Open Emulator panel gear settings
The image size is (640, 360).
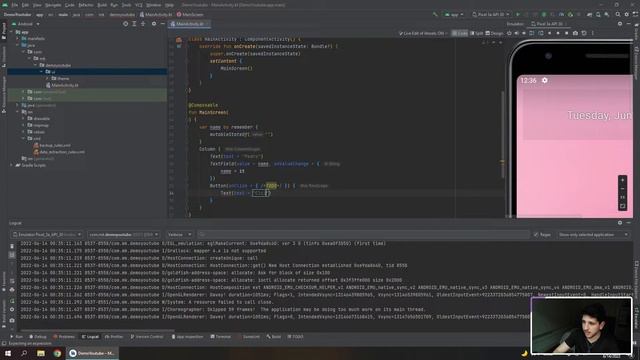click(x=620, y=24)
